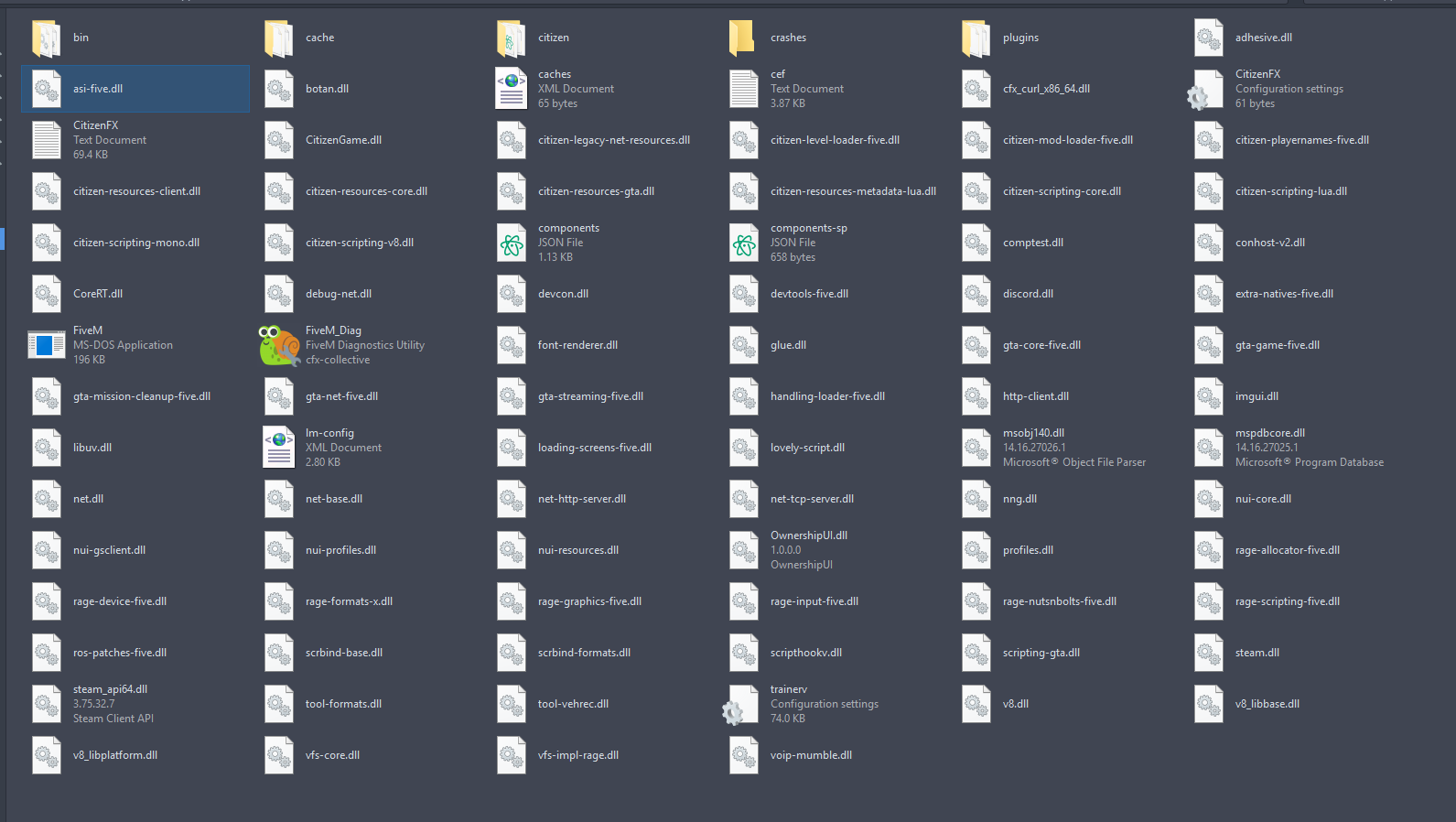Select the libuv.dll file name
This screenshot has height=822, width=1456.
click(92, 448)
